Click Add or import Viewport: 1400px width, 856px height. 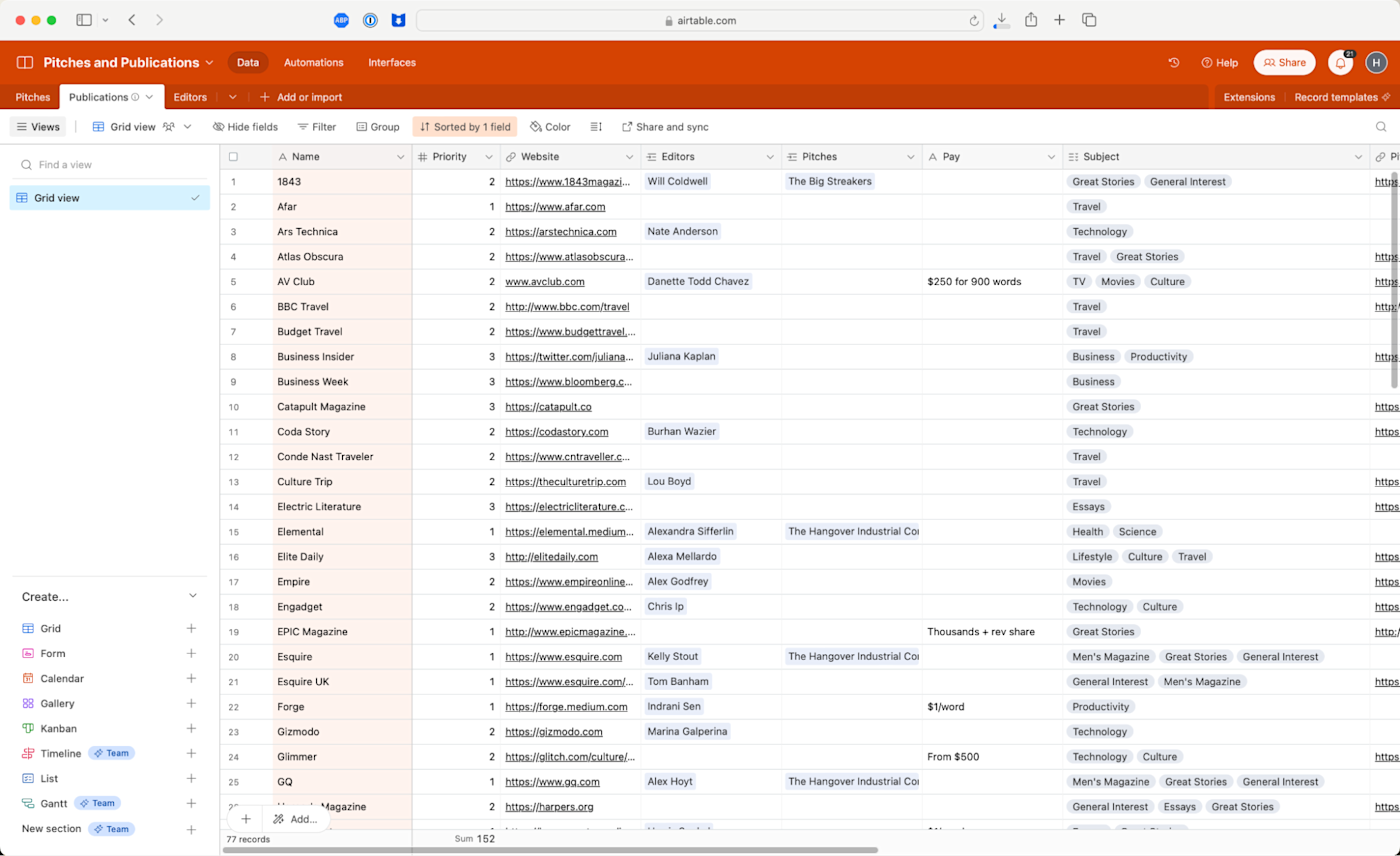[x=300, y=97]
